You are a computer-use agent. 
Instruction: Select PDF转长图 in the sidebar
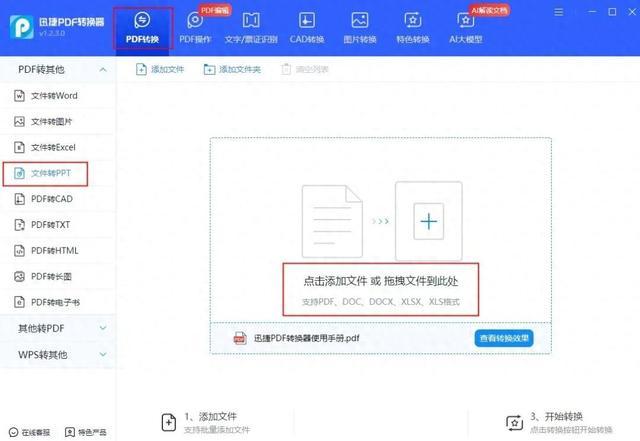click(57, 276)
